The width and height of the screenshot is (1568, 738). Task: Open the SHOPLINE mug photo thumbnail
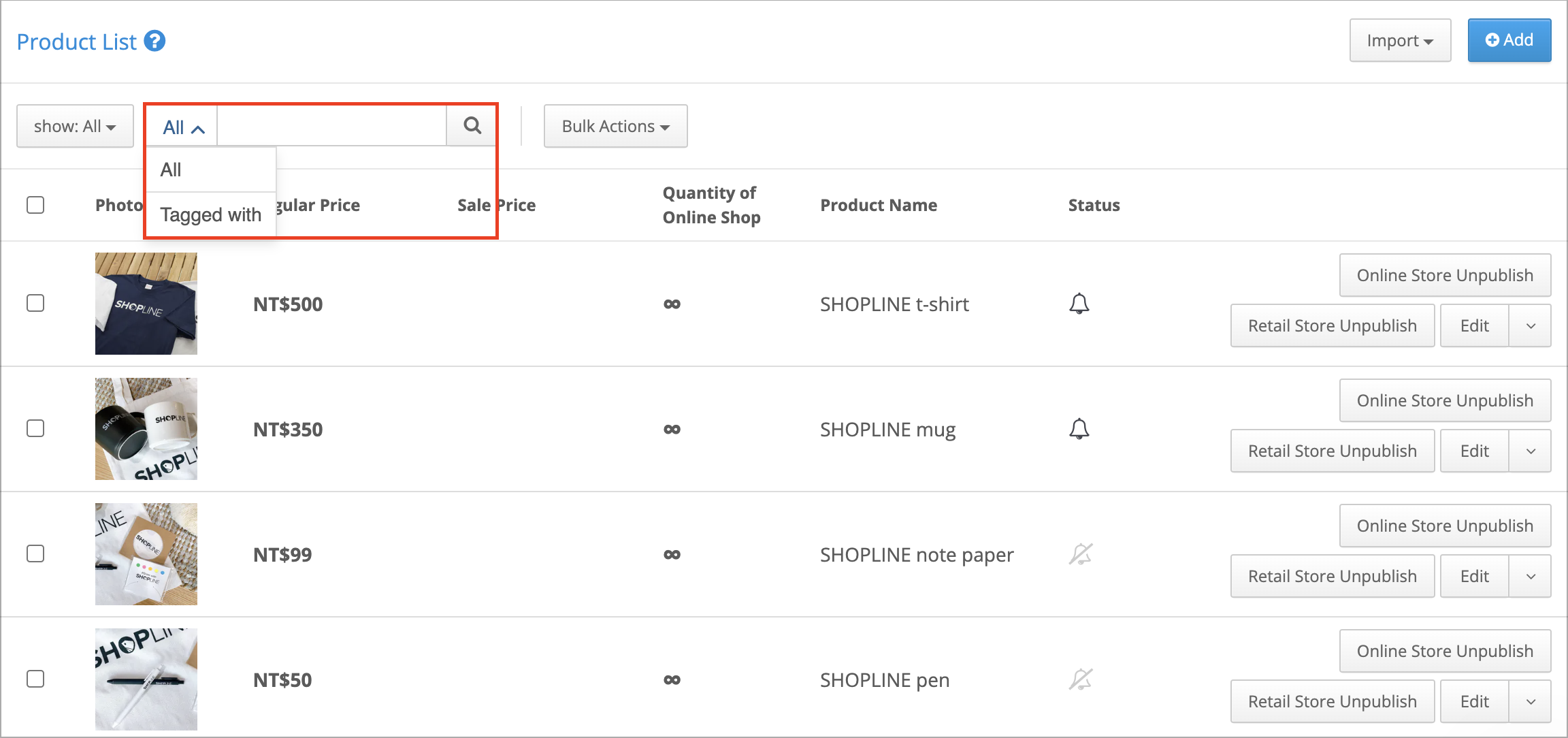click(146, 429)
